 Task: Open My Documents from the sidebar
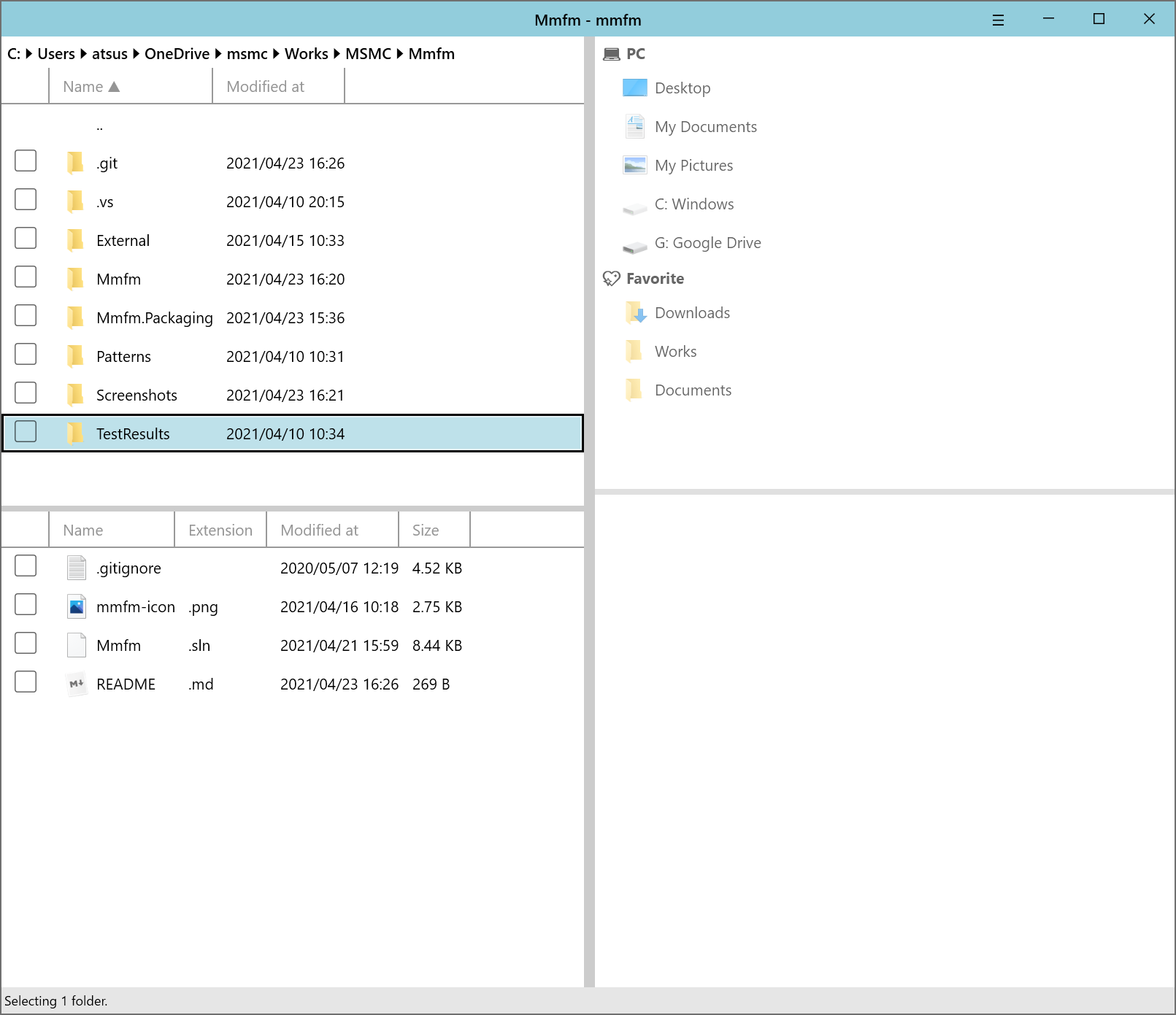coord(705,127)
